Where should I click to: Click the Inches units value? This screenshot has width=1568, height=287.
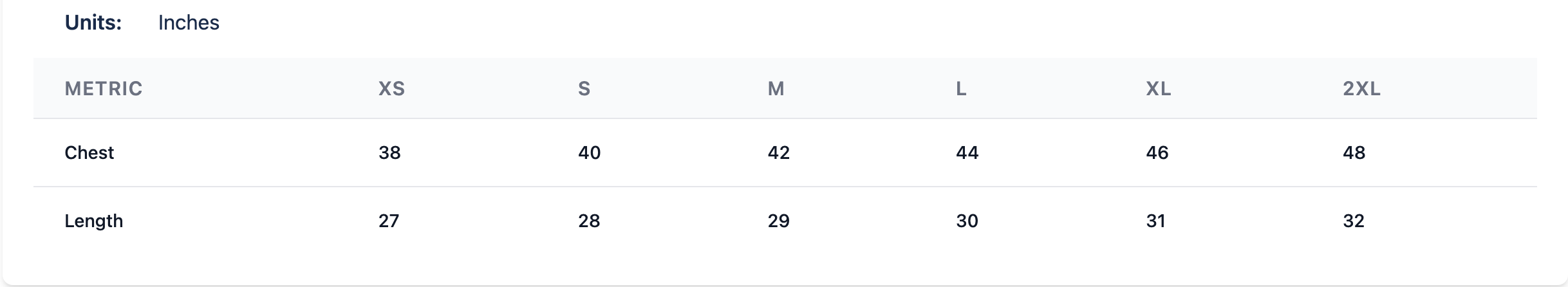pyautogui.click(x=189, y=23)
